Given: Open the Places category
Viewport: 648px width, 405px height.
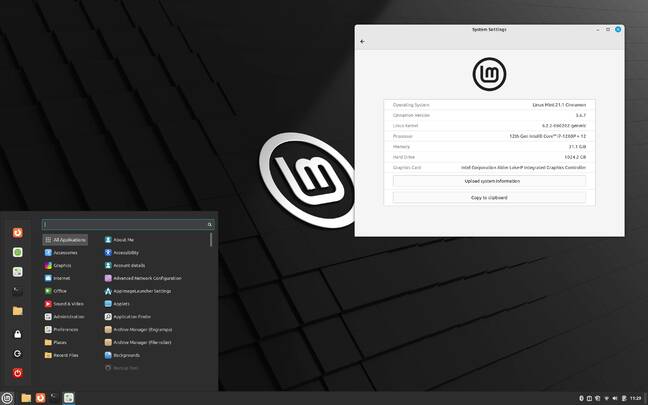Looking at the screenshot, I should tap(55, 342).
